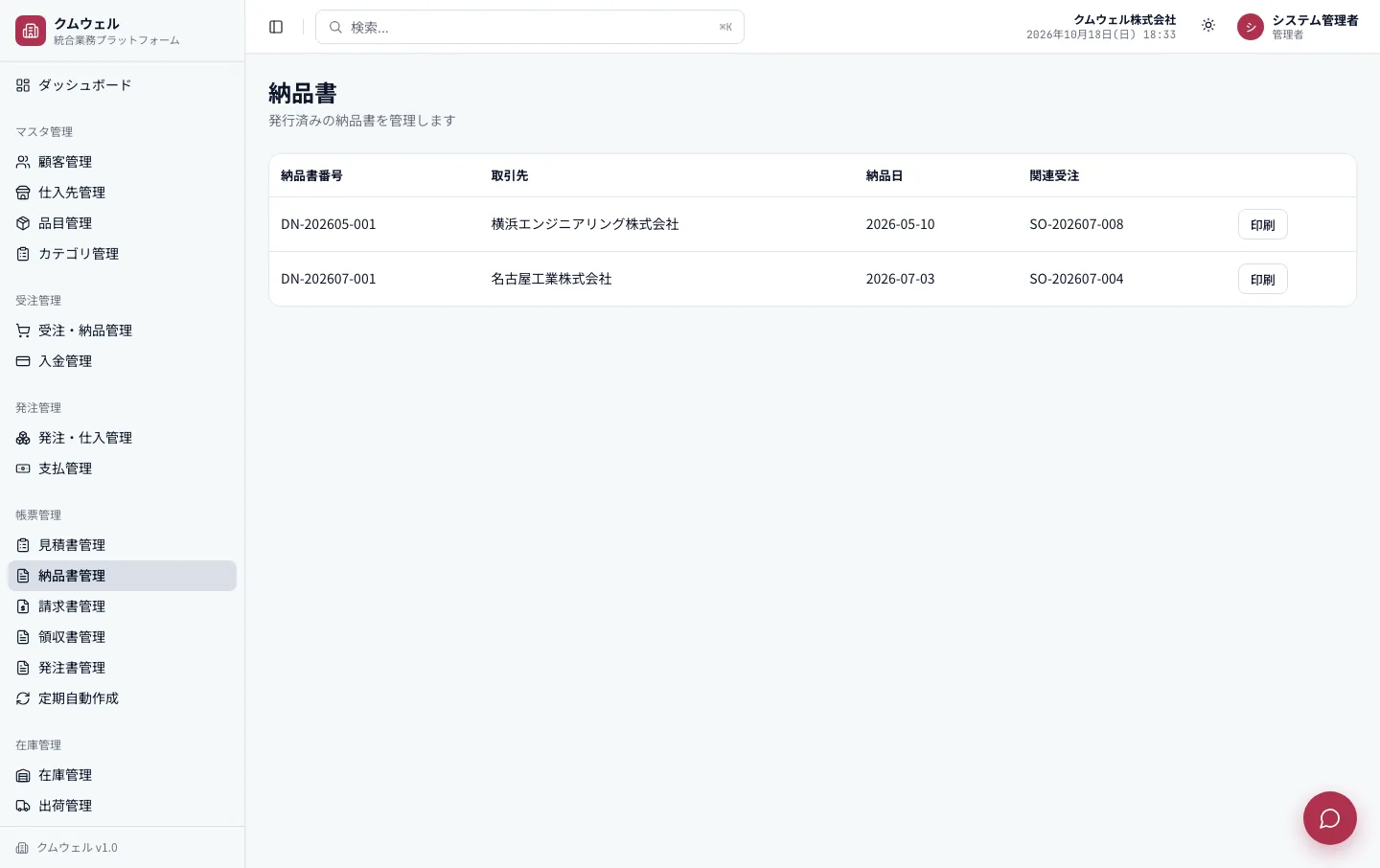
Task: Click related order SO-202607-008
Action: 1076,224
